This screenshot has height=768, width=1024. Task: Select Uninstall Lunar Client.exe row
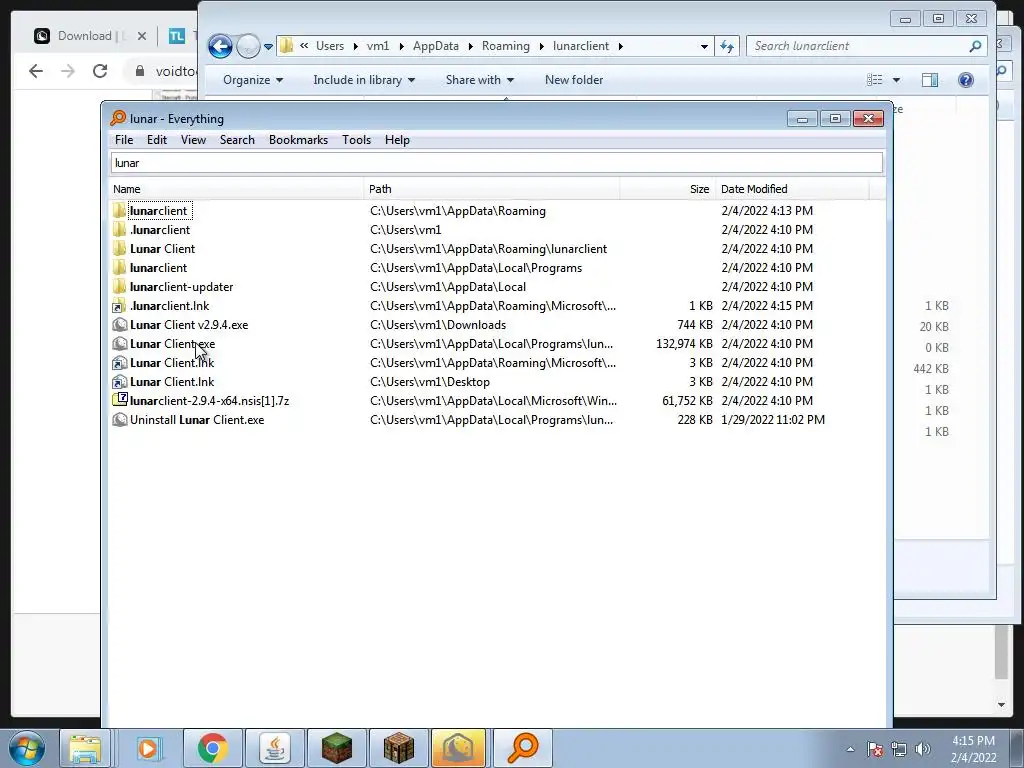[496, 420]
